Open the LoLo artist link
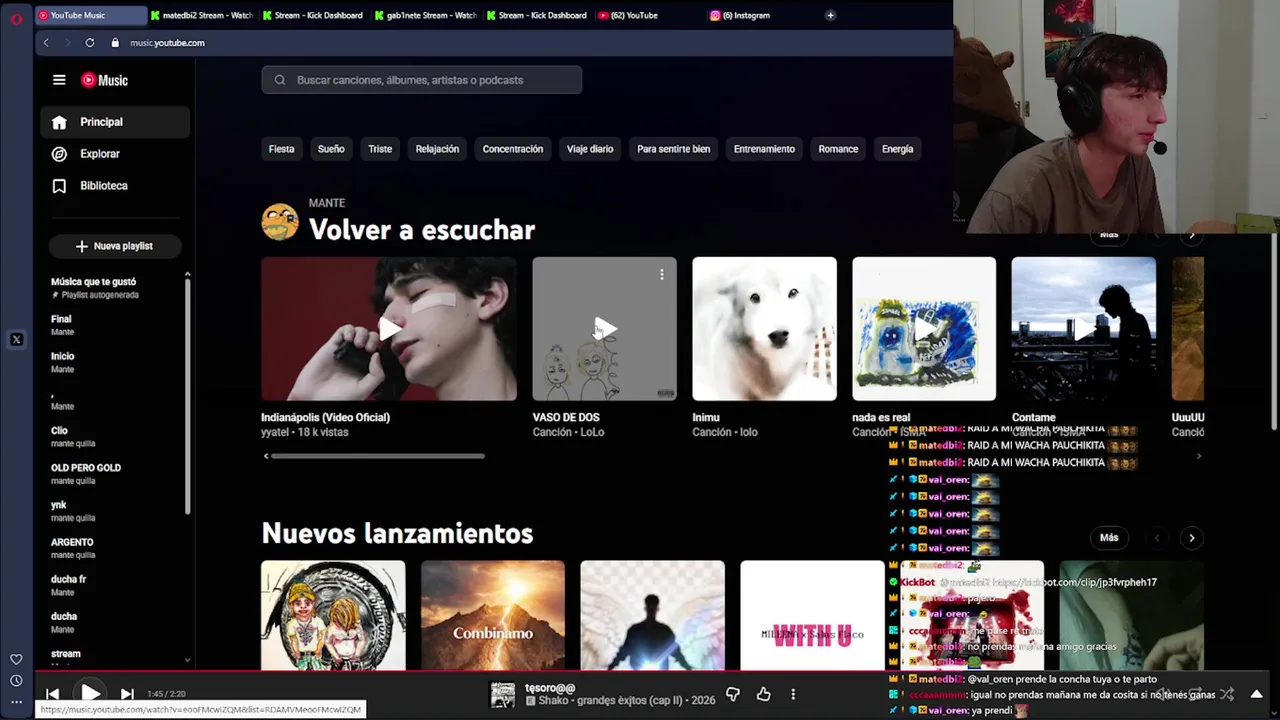Image resolution: width=1280 pixels, height=720 pixels. pos(592,432)
